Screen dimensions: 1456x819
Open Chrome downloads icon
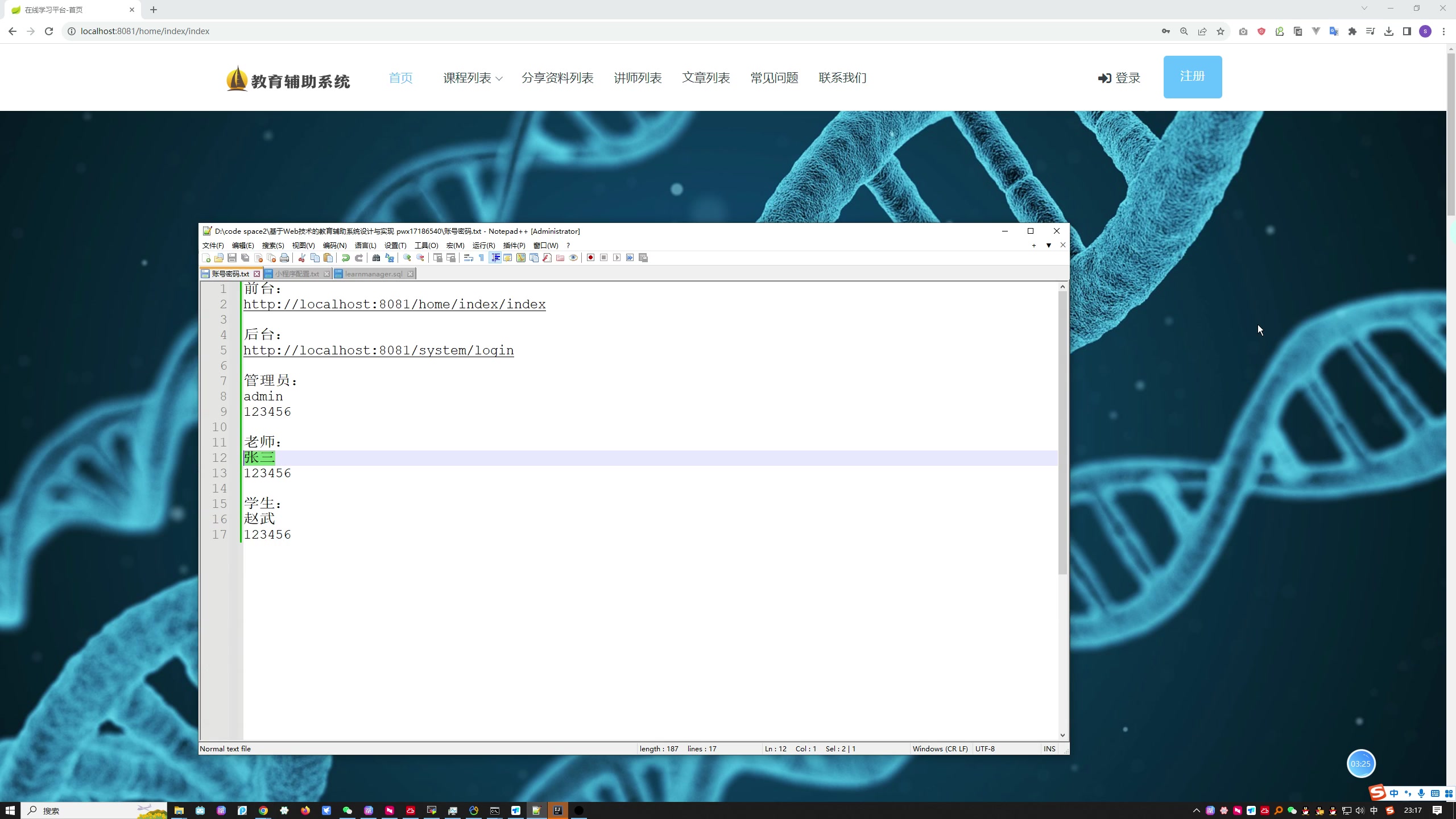[1389, 31]
